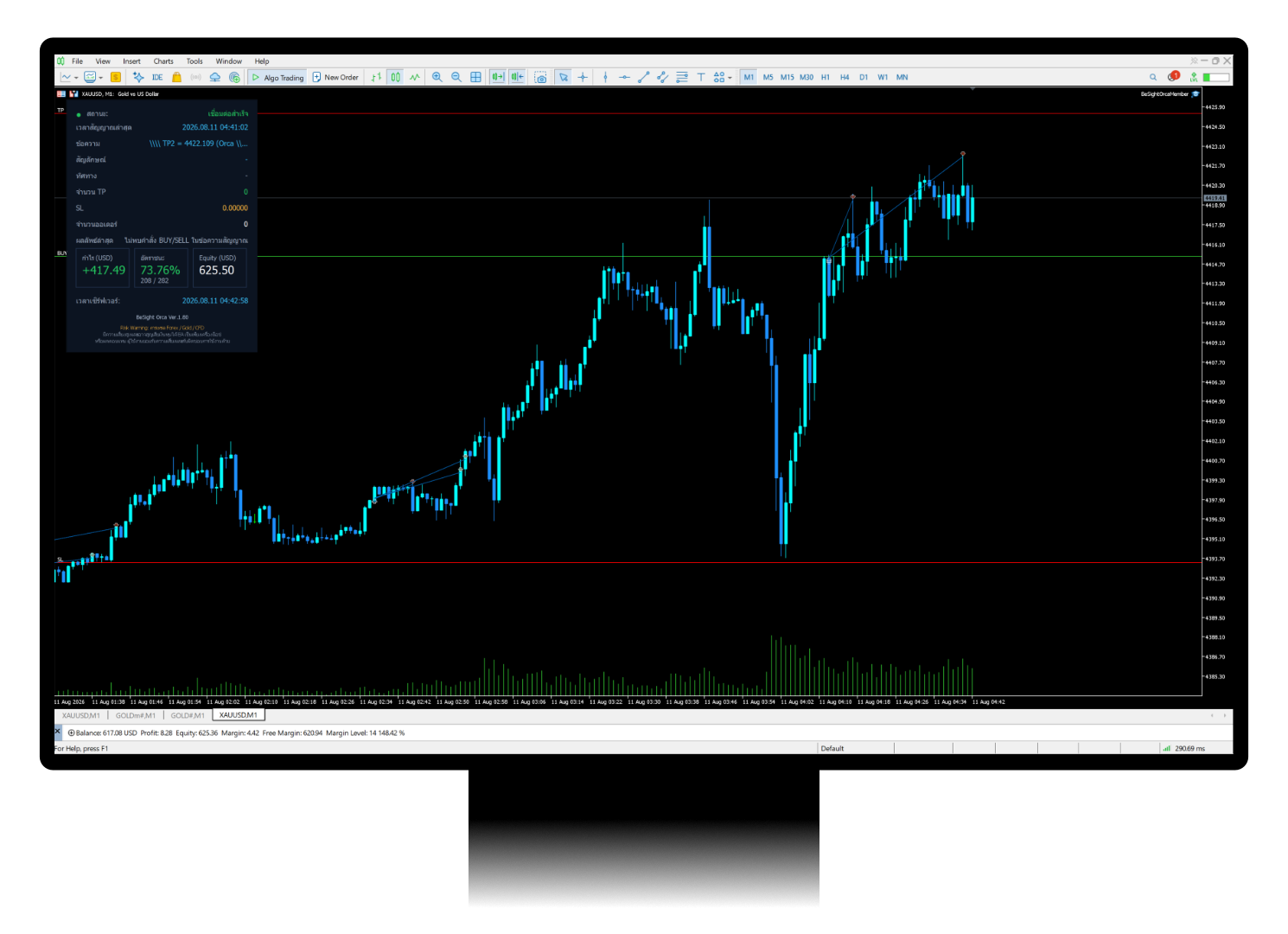Draw a vertical line tool
Image resolution: width=1288 pixels, height=934 pixels.
pyautogui.click(x=605, y=77)
